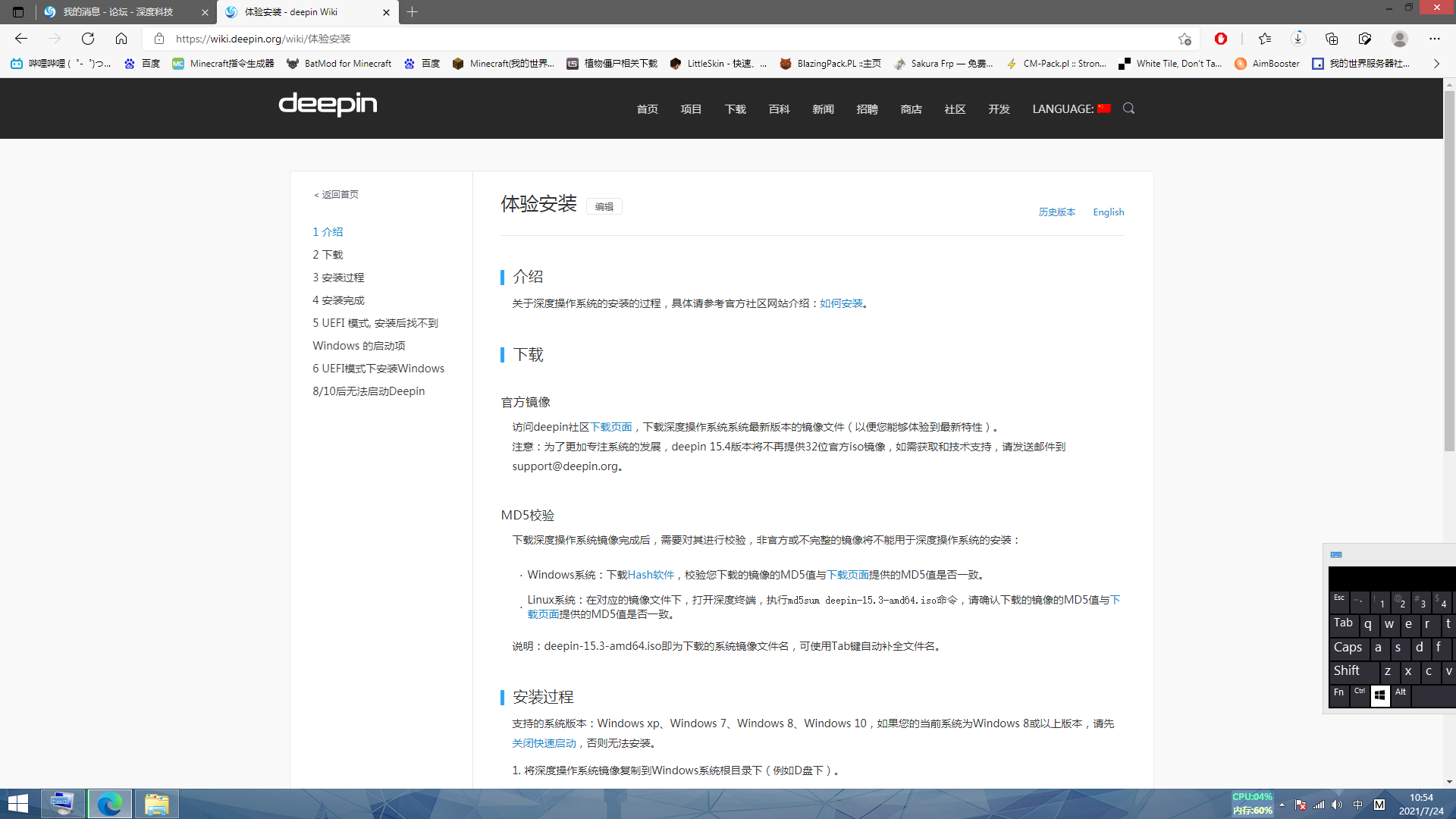
Task: Open the 下载 navigation menu item
Action: pyautogui.click(x=735, y=109)
